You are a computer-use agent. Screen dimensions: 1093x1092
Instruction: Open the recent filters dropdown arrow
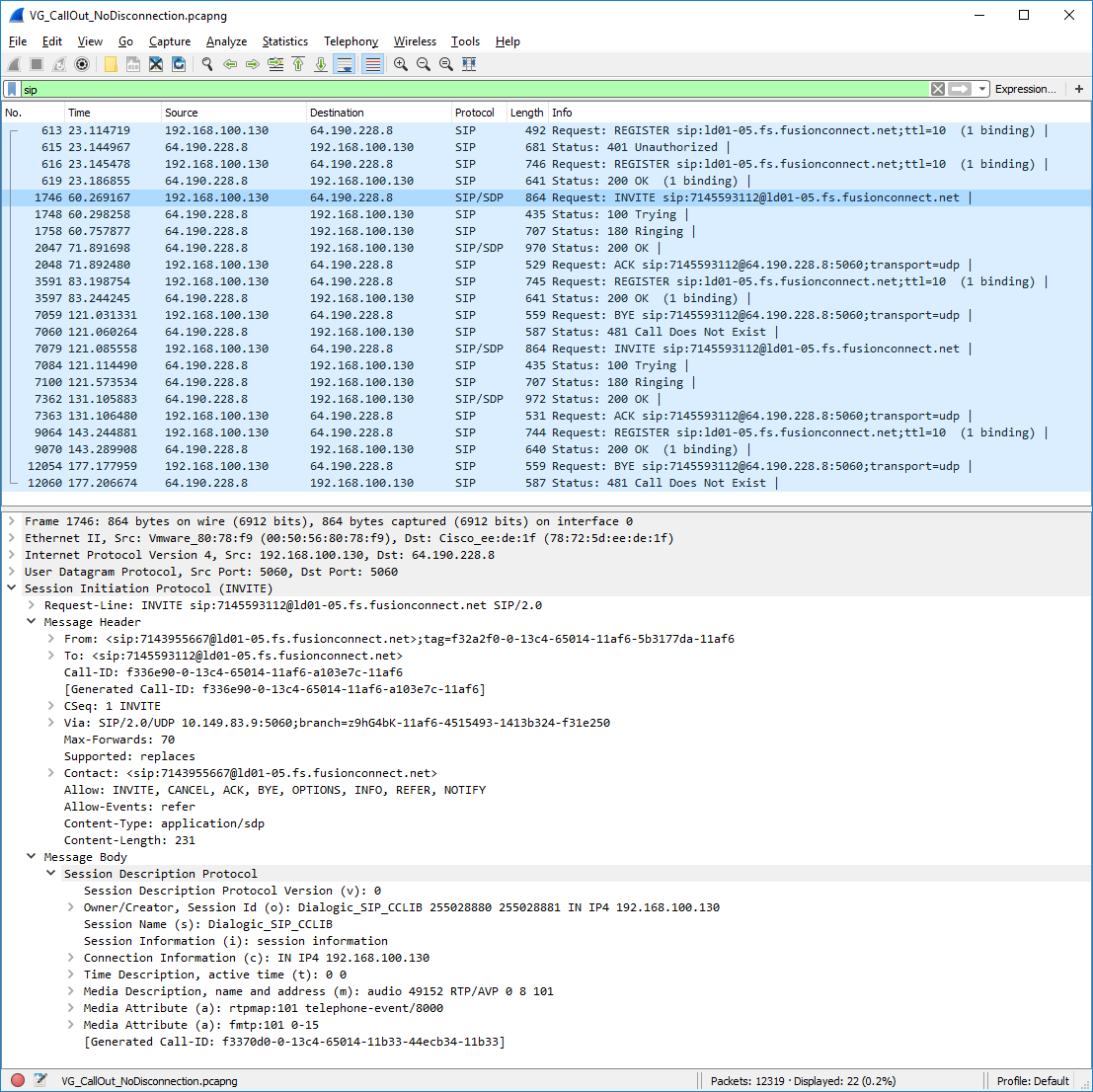[x=982, y=89]
